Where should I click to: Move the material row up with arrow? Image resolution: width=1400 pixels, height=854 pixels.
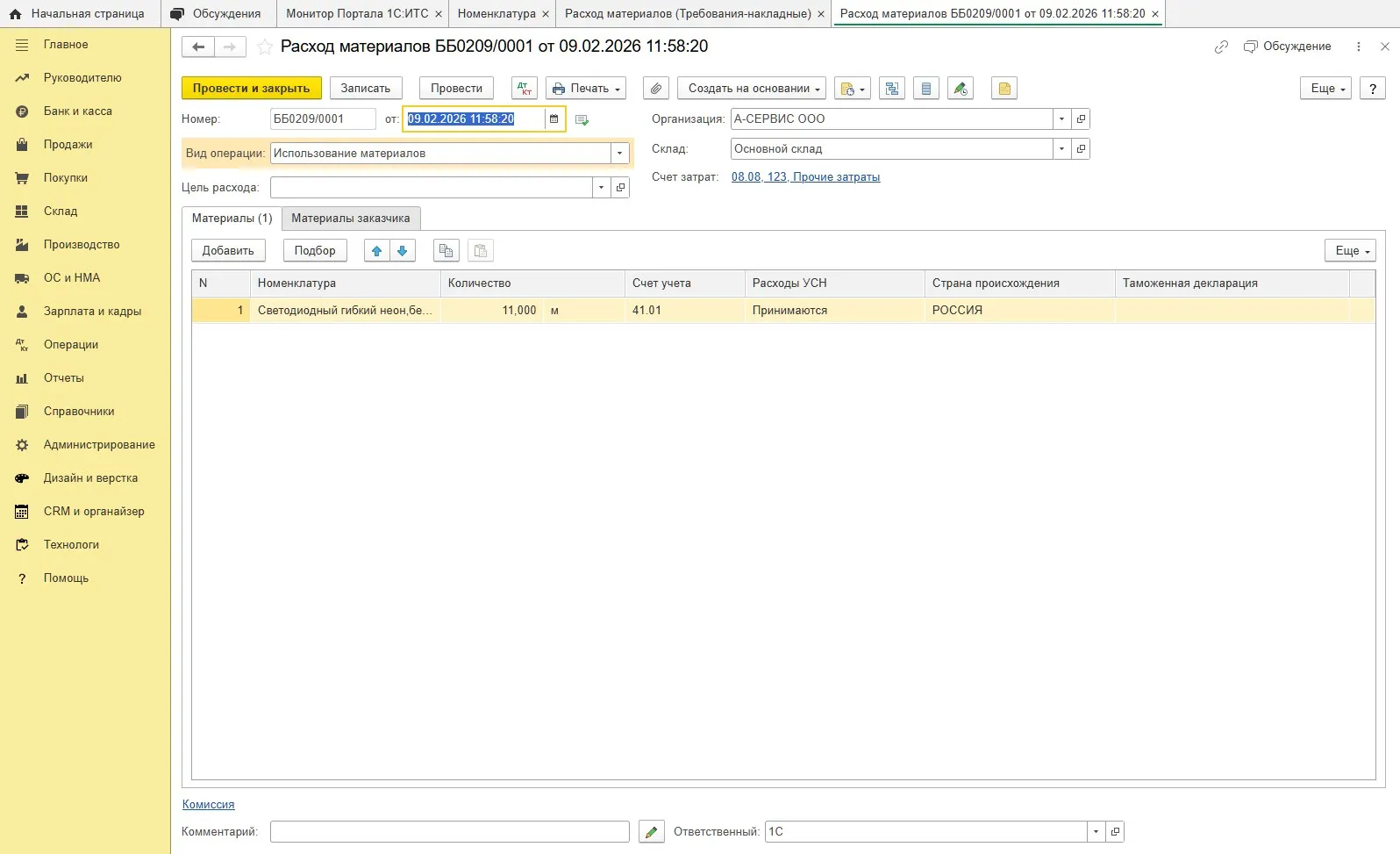377,251
